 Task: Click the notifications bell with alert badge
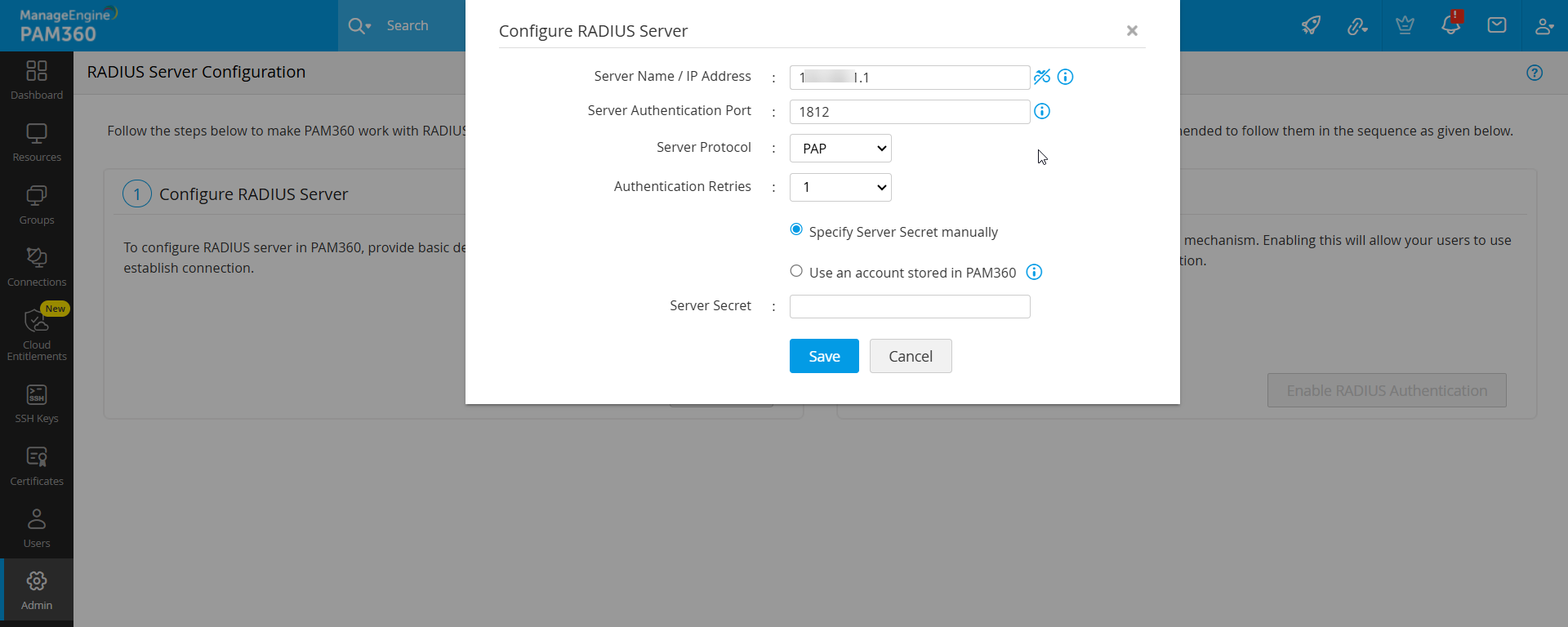coord(1451,25)
